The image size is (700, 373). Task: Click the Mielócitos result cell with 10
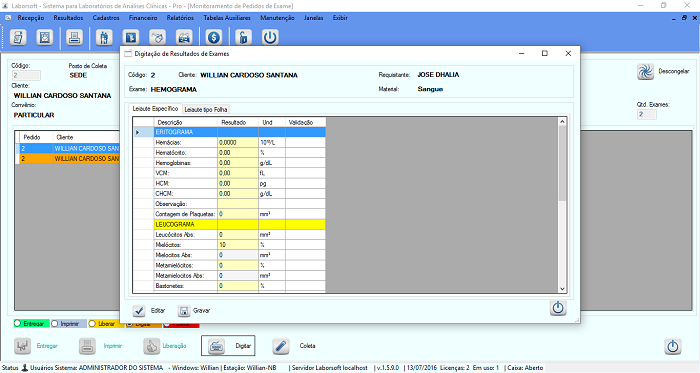[238, 245]
